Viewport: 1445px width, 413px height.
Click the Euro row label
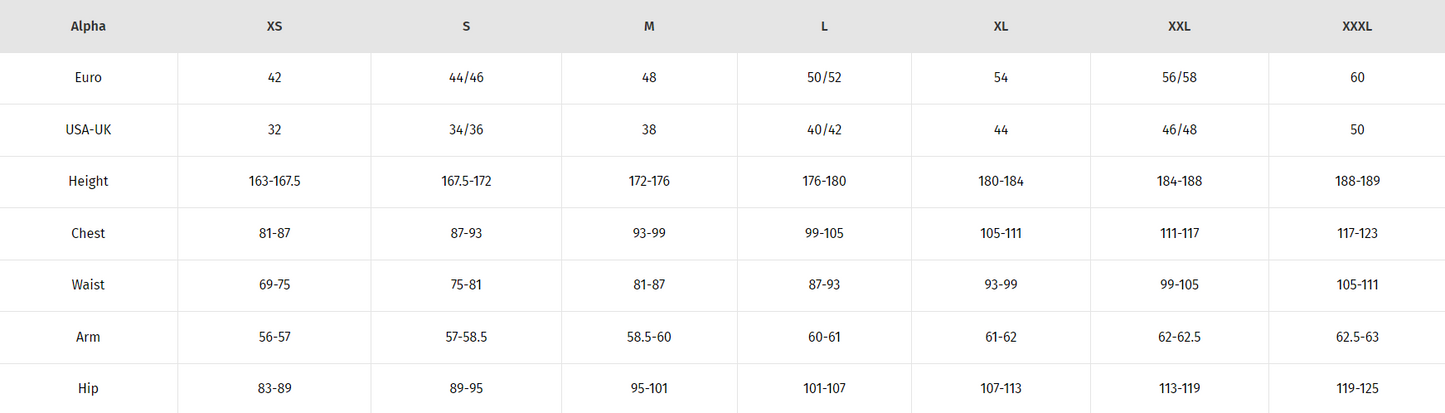tap(88, 78)
